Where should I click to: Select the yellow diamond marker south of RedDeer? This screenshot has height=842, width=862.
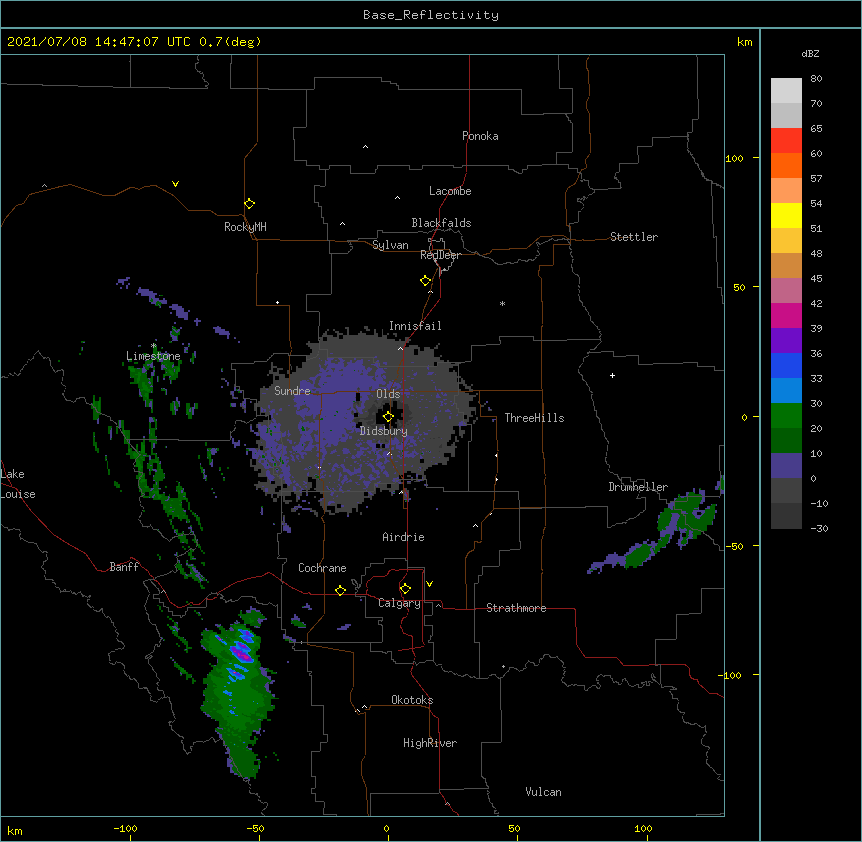(x=425, y=281)
